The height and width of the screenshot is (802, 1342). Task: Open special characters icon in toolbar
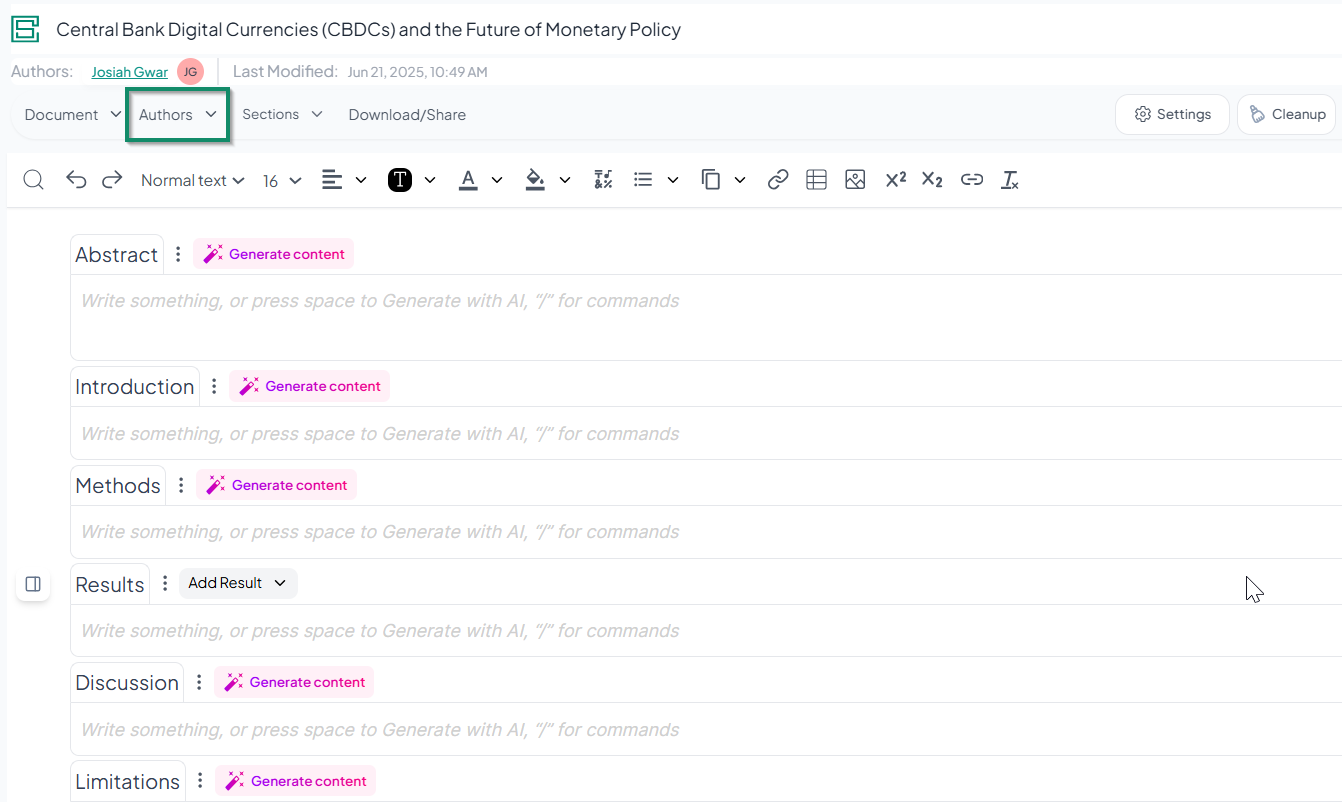[603, 180]
